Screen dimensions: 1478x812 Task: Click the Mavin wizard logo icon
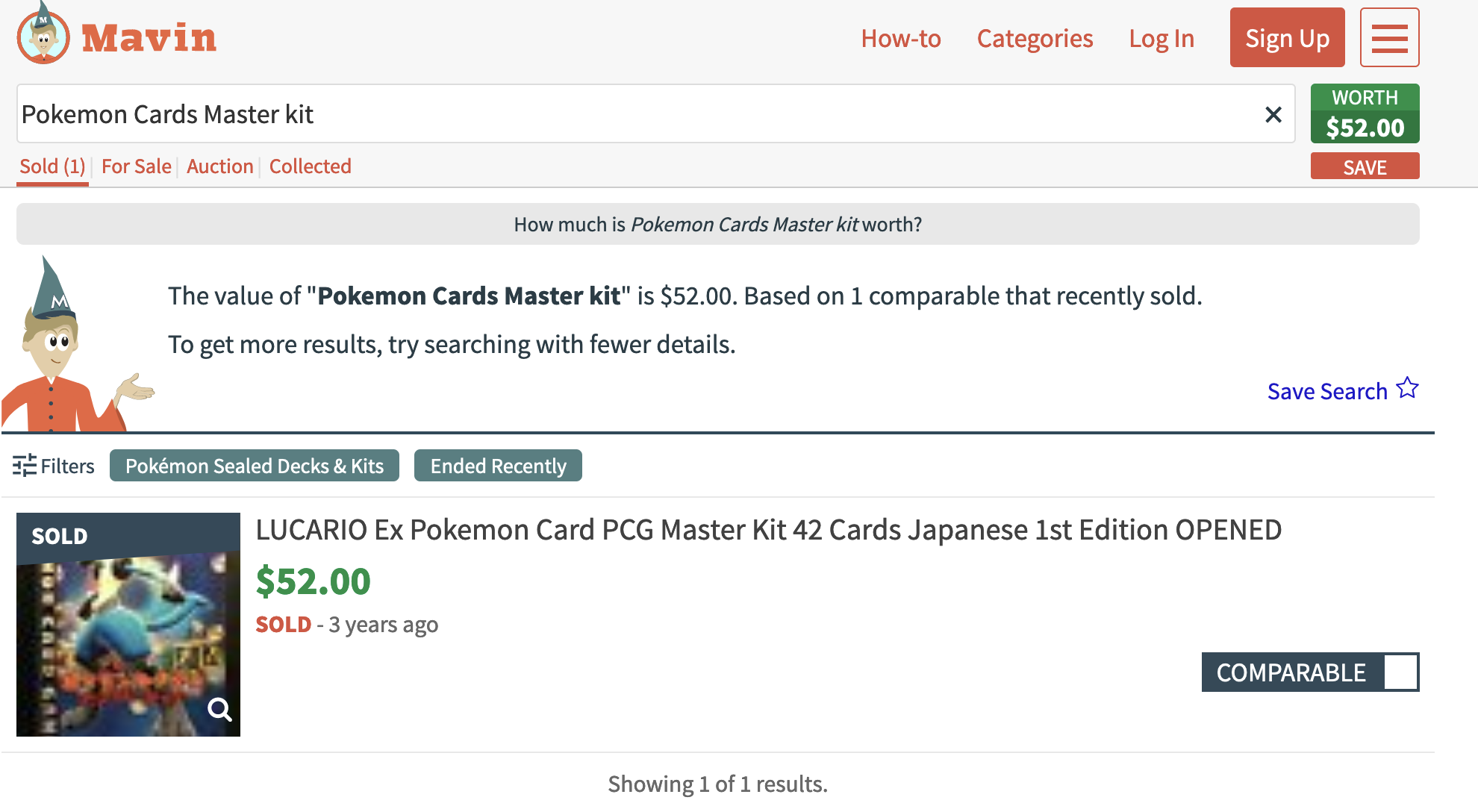click(x=43, y=34)
